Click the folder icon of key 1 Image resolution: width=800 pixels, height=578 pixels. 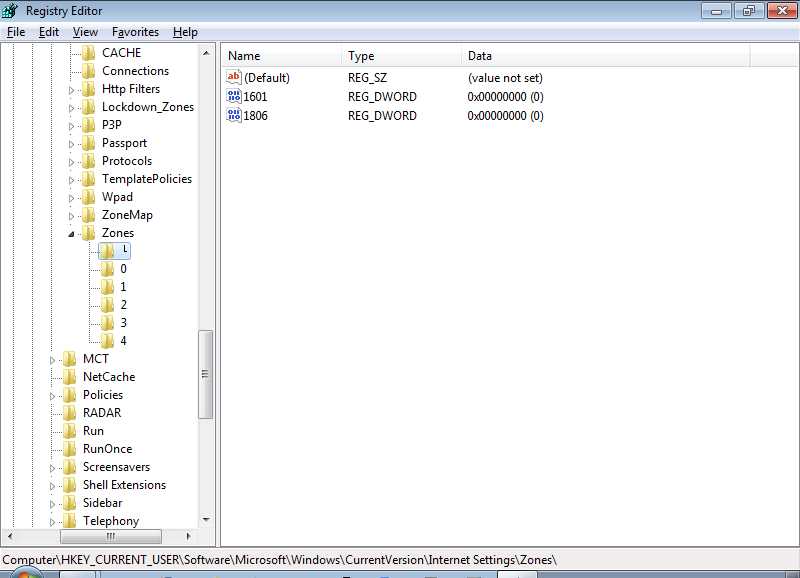click(107, 287)
